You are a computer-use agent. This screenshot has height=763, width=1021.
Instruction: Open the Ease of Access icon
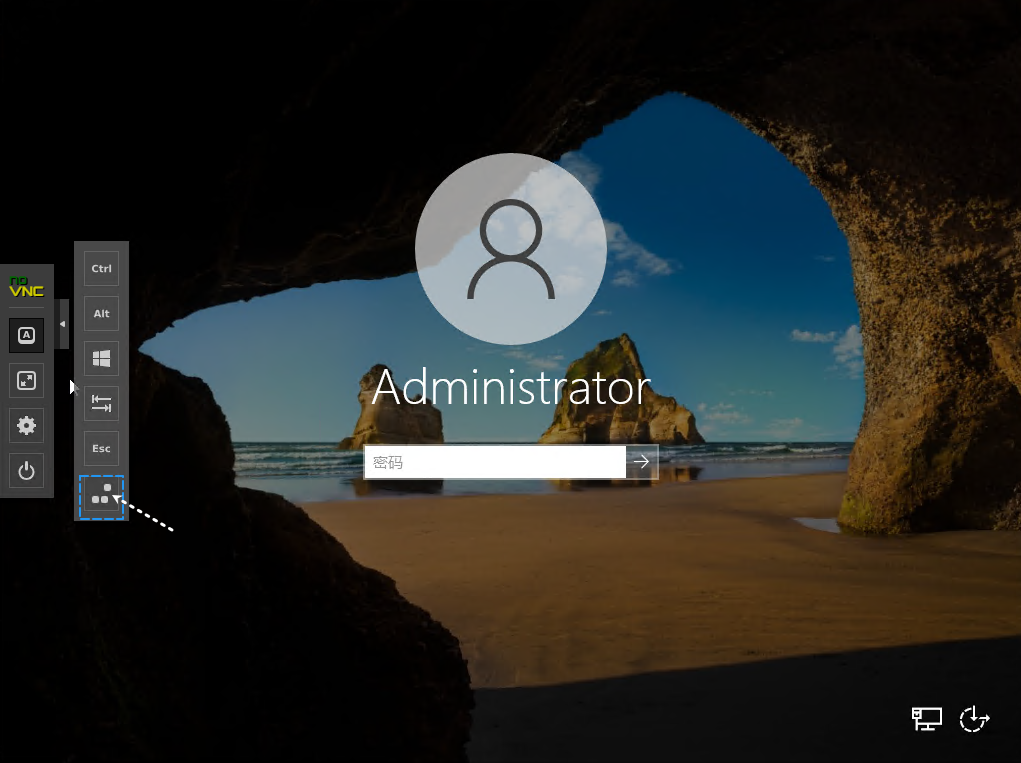974,718
